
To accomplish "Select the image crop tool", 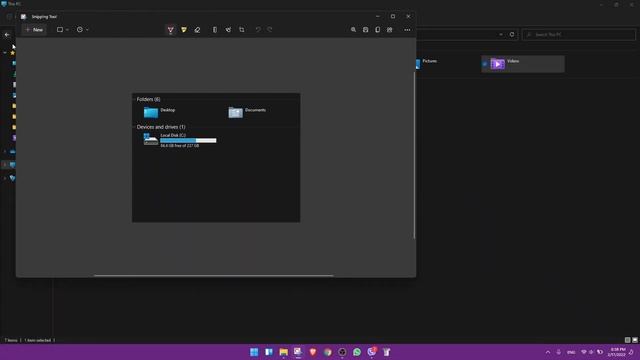I will 242,30.
